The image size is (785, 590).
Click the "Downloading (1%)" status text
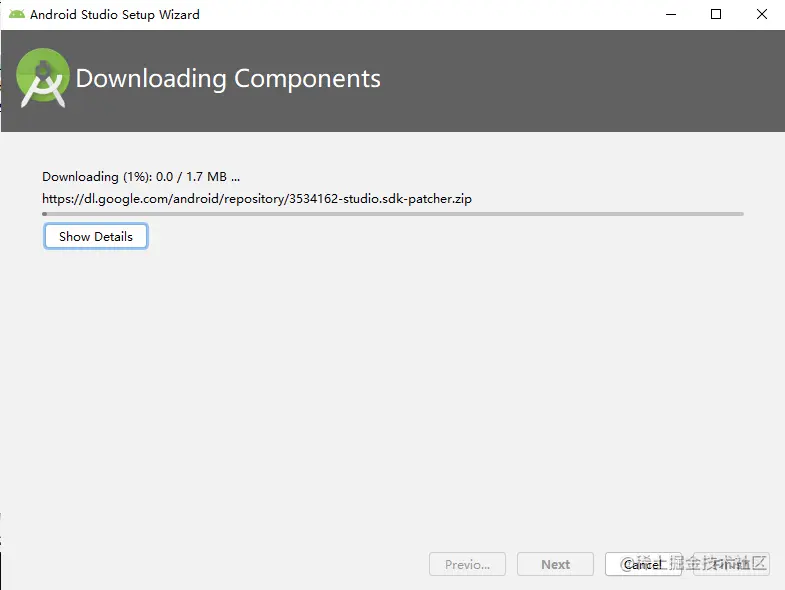pyautogui.click(x=141, y=177)
